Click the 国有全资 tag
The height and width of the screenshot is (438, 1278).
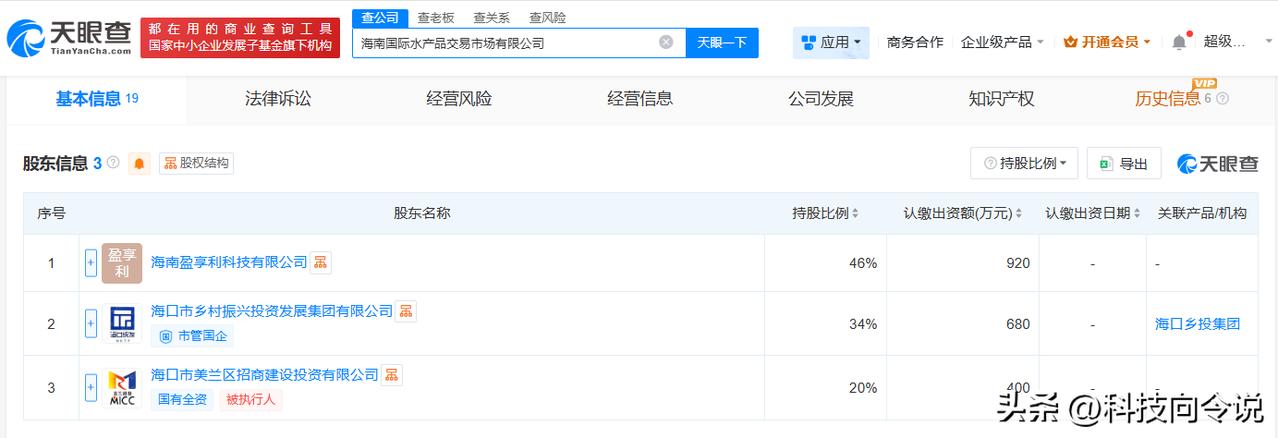point(181,400)
